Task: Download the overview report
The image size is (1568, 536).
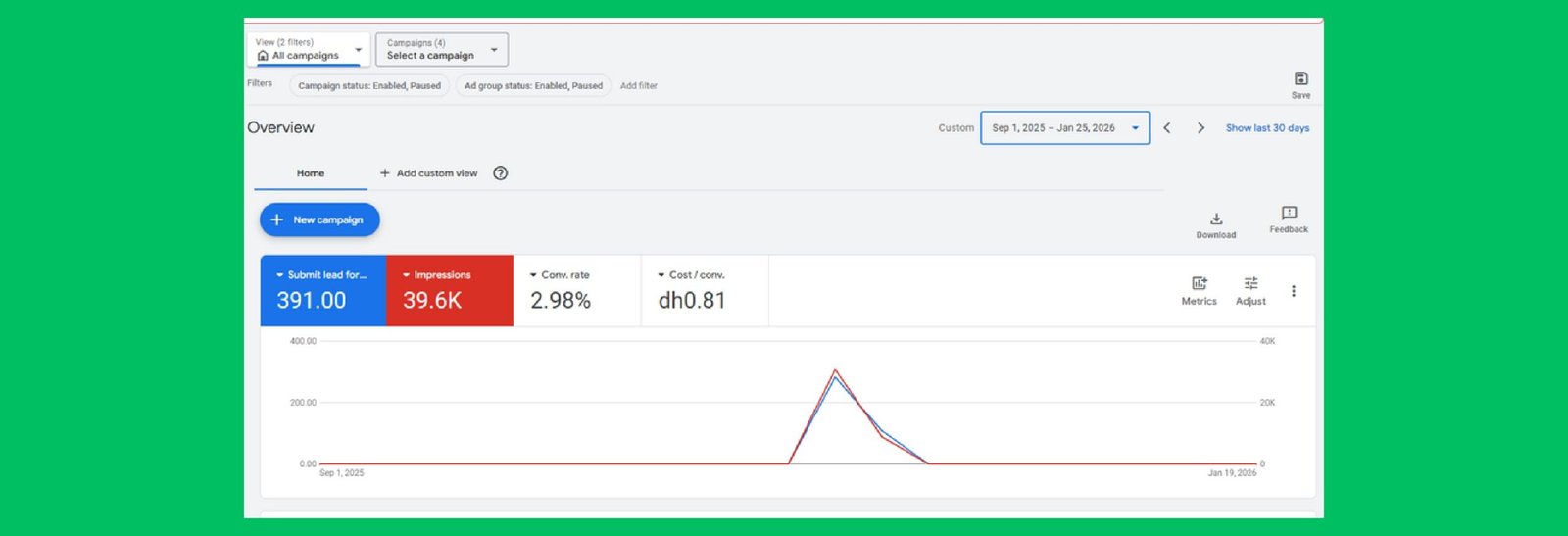Action: tap(1215, 220)
